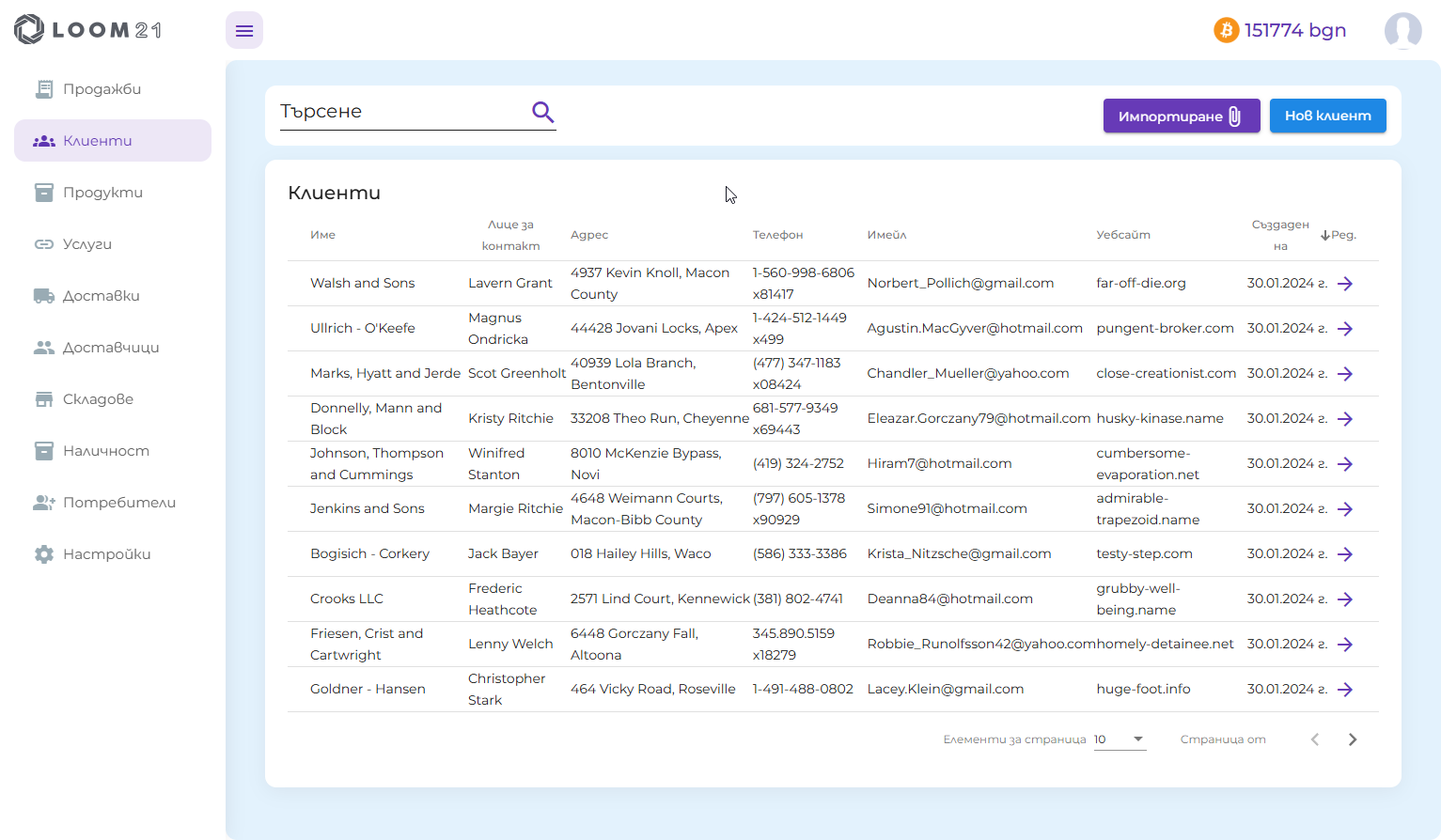Screen dimensions: 1441x840
Task: Open Наличност in sidebar
Action: 113,451
